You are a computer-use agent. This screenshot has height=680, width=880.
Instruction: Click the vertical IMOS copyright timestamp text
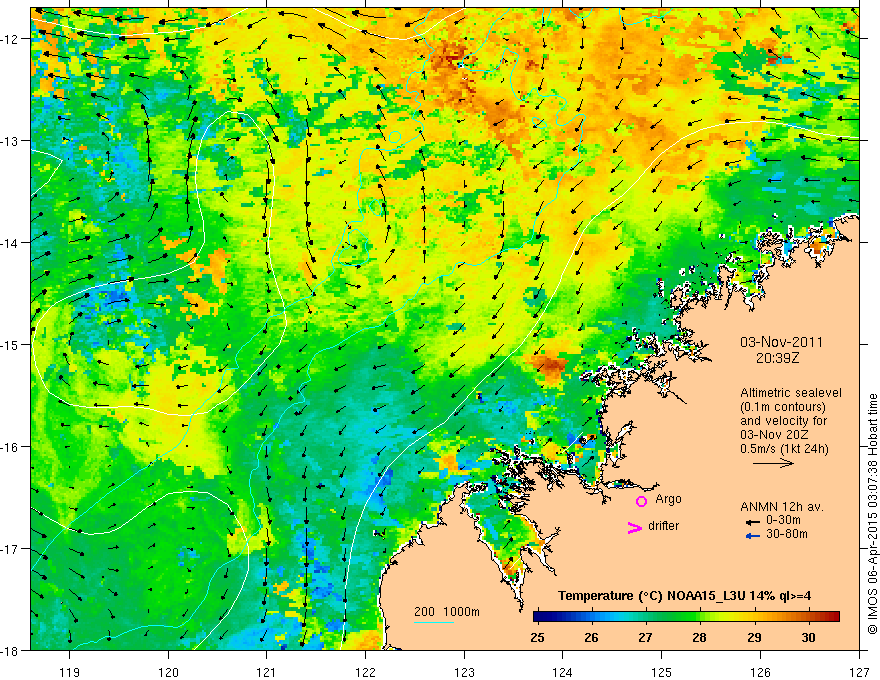(872, 514)
